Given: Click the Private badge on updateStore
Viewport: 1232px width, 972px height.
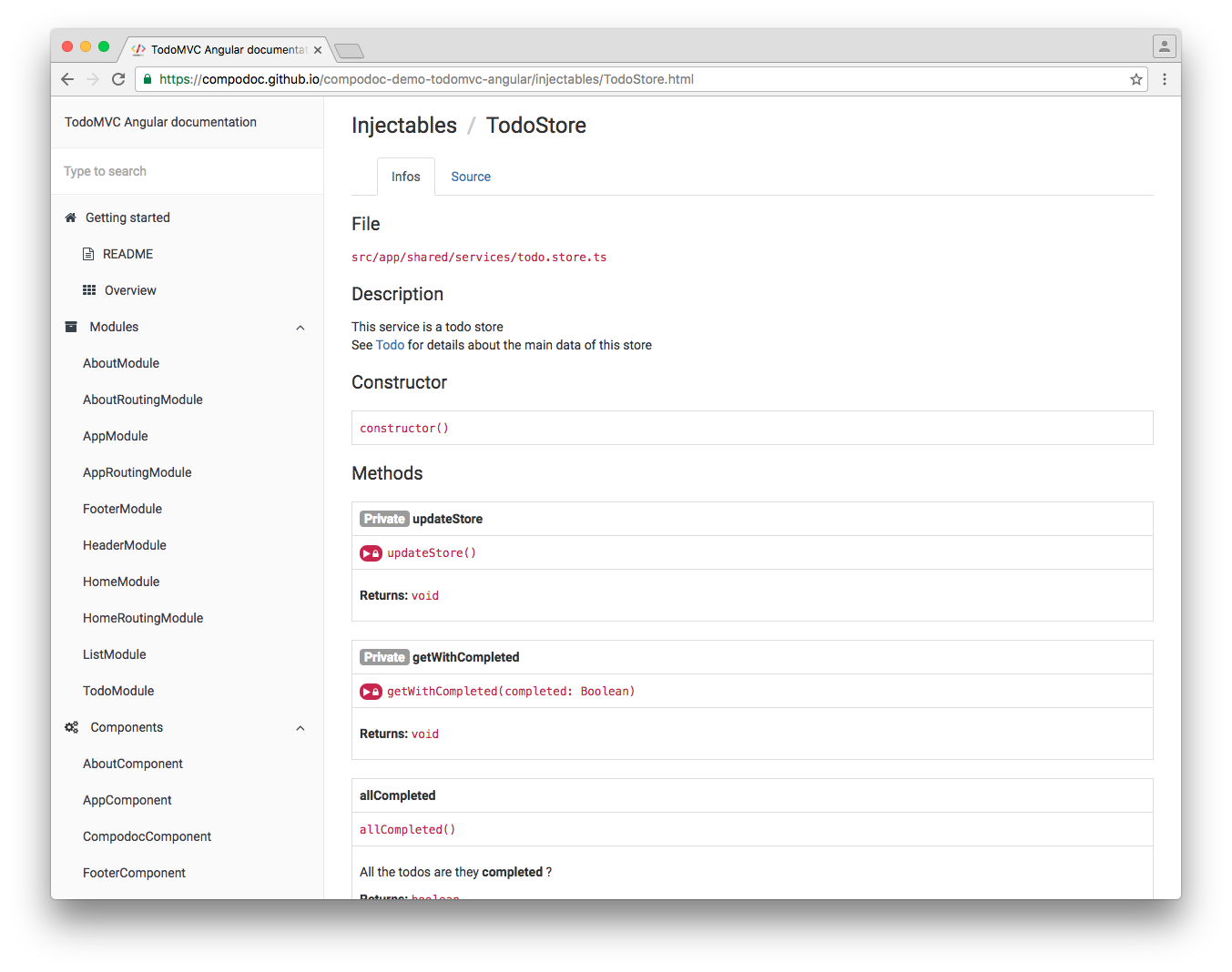Looking at the screenshot, I should pos(384,519).
